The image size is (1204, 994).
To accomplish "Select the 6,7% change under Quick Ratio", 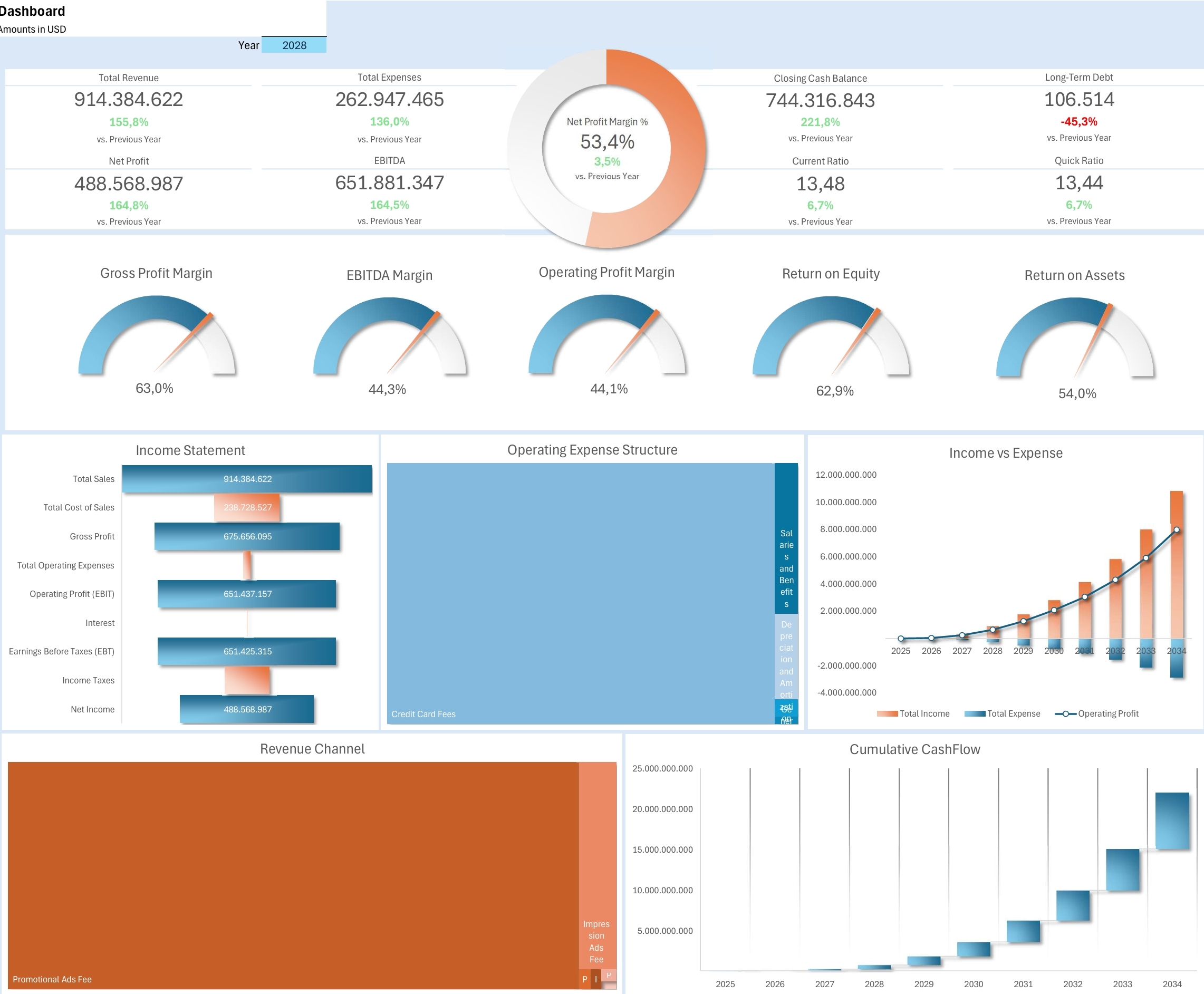I will coord(1079,205).
